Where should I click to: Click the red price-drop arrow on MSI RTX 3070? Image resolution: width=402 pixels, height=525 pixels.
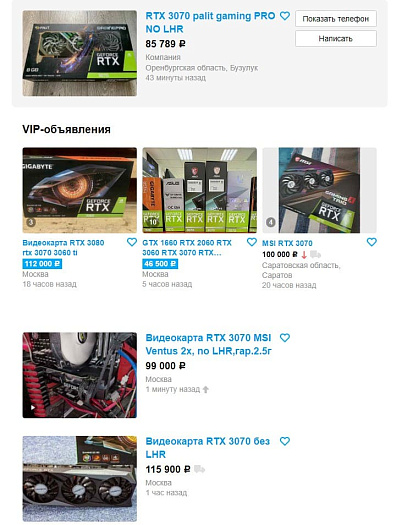tap(304, 255)
